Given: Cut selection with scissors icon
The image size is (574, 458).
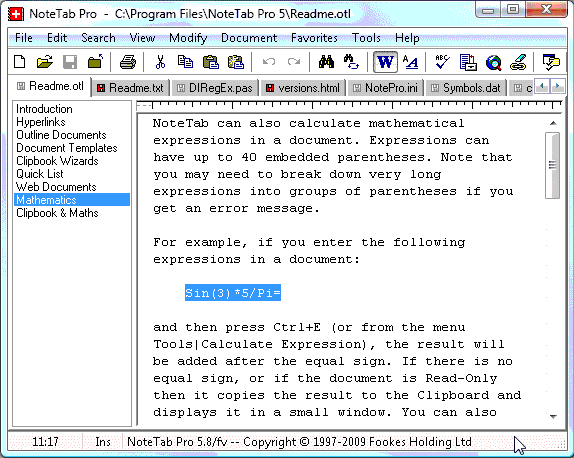Looking at the screenshot, I should click(x=160, y=62).
